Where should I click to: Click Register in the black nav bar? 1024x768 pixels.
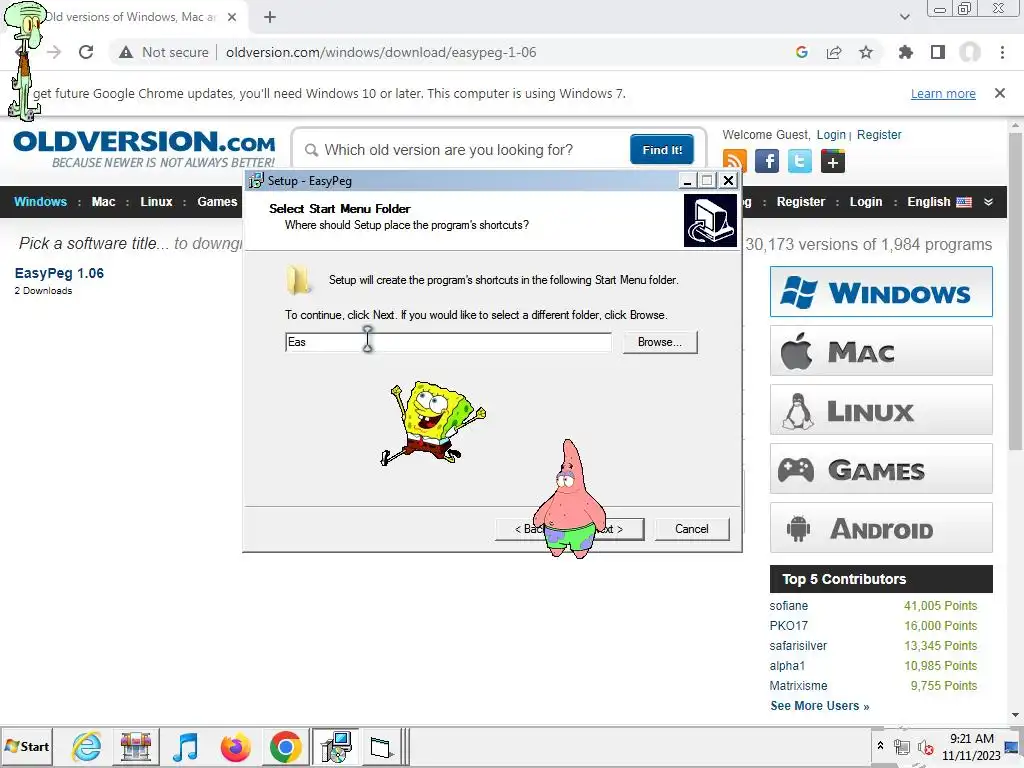801,202
